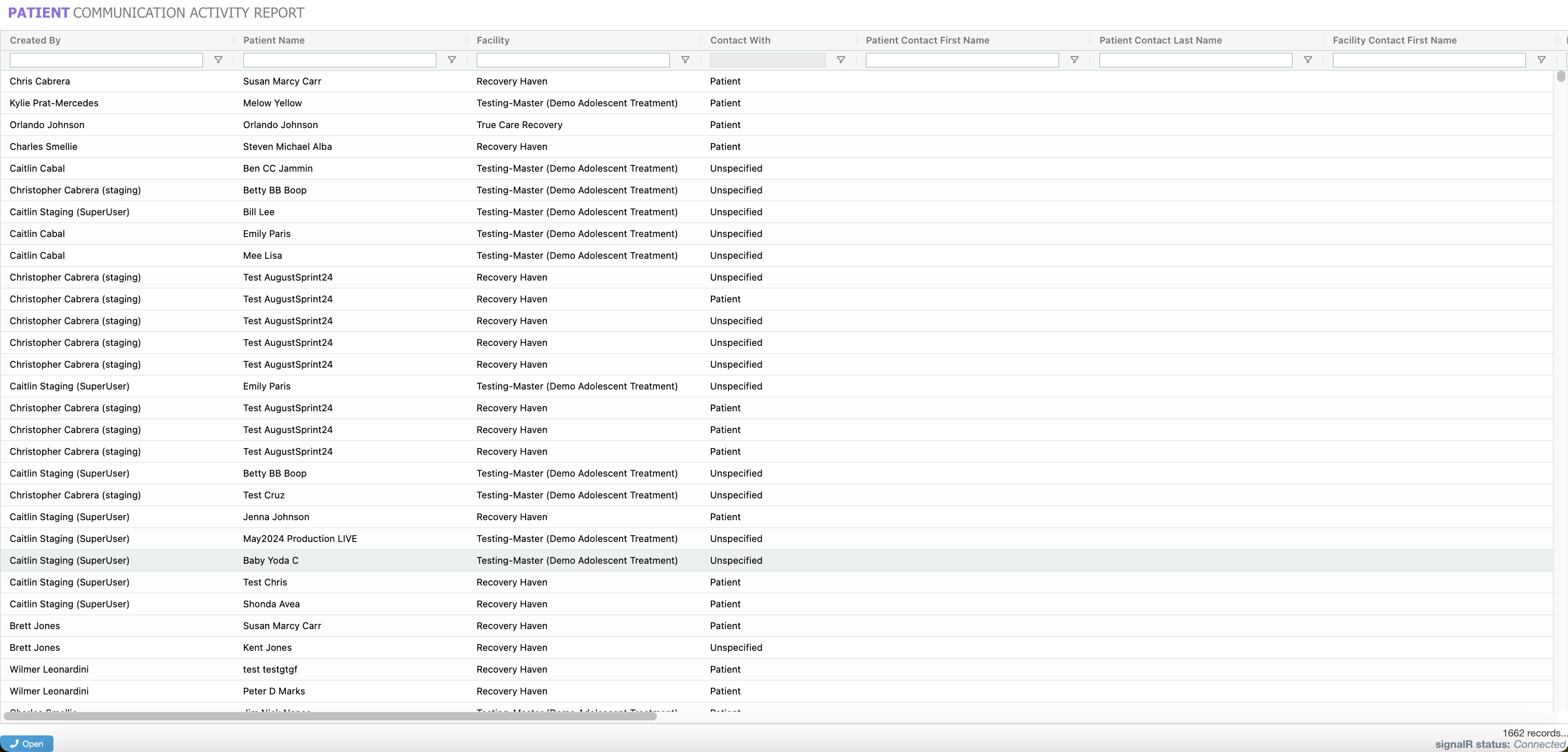Image resolution: width=1568 pixels, height=752 pixels.
Task: Click the Contact With column header
Action: pos(739,40)
